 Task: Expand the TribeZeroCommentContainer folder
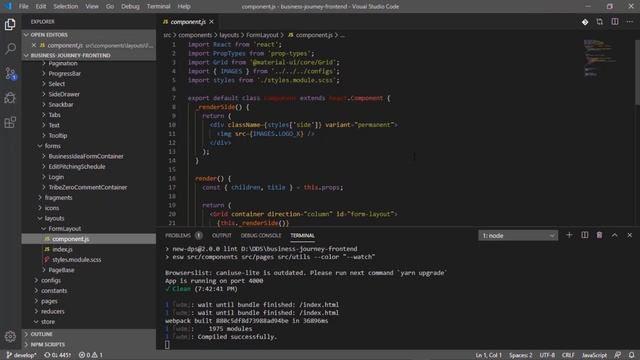pyautogui.click(x=87, y=187)
